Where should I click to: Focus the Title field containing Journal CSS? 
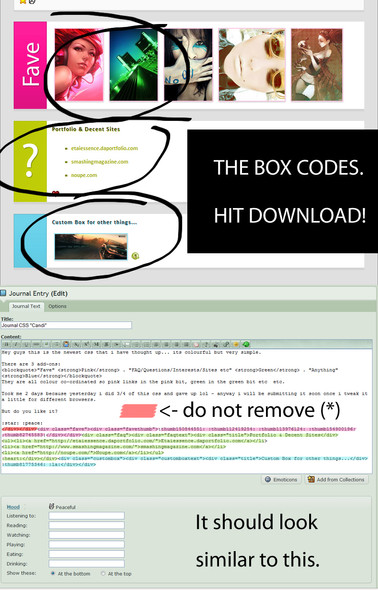coord(66,325)
